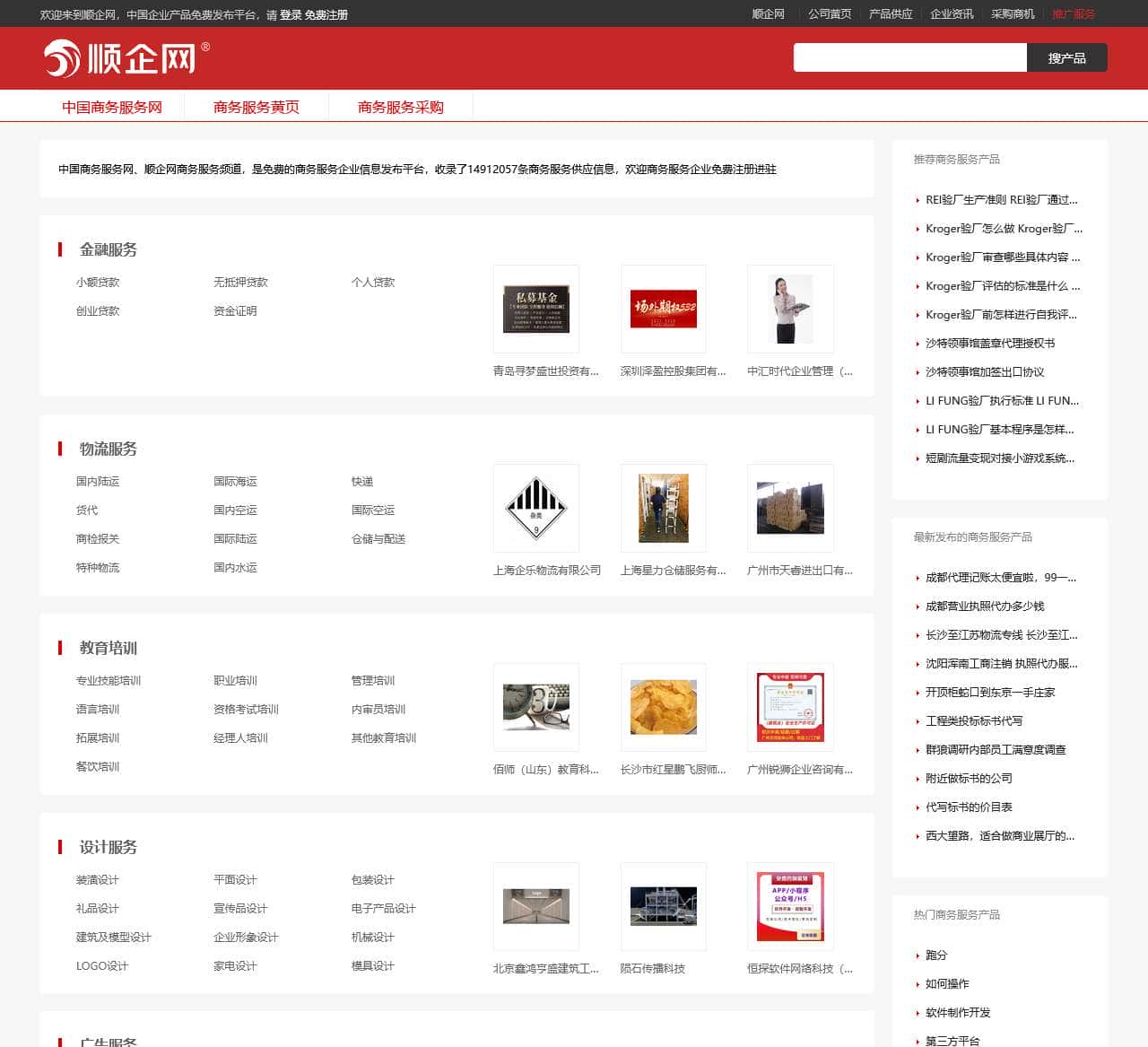Image resolution: width=1148 pixels, height=1047 pixels.
Task: Open the 国际海运 category link
Action: [234, 481]
